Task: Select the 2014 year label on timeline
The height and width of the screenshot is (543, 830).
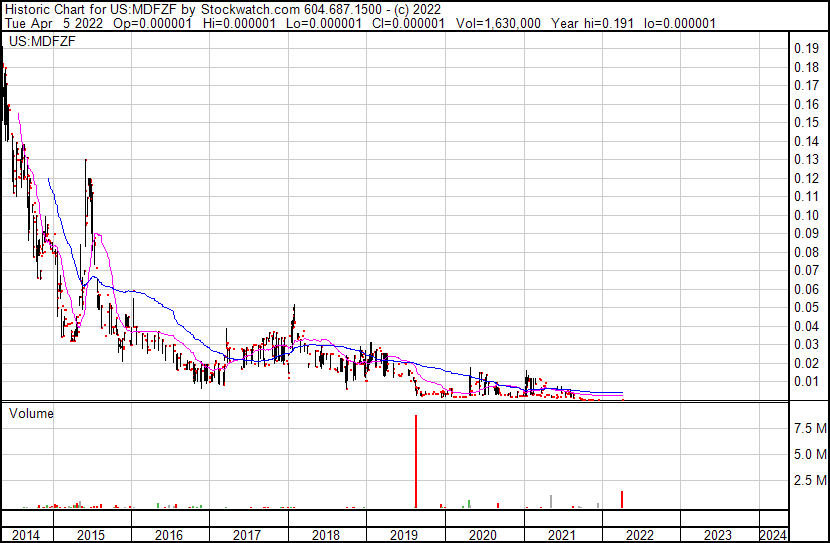Action: point(25,535)
